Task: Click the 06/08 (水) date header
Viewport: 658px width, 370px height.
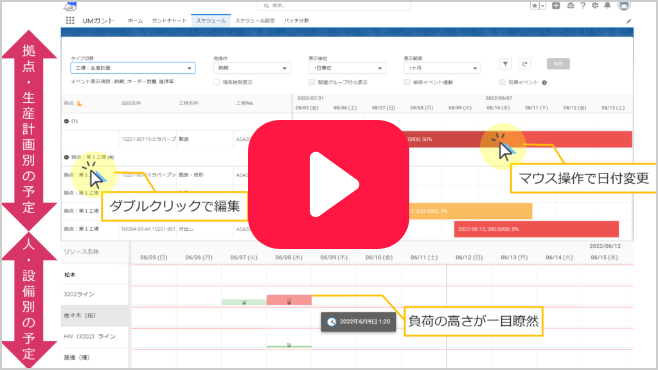Action: [x=289, y=258]
